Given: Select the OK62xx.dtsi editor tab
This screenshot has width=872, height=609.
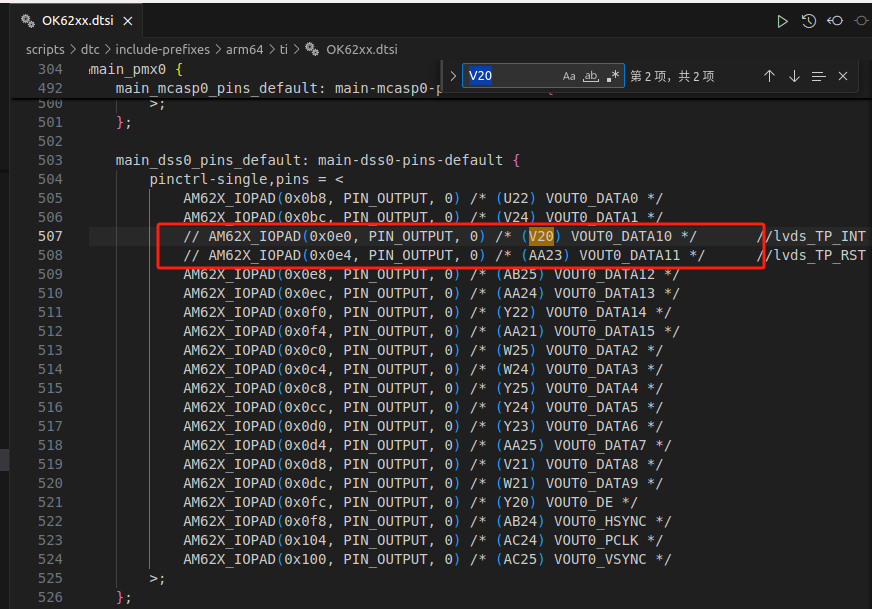Looking at the screenshot, I should pyautogui.click(x=80, y=19).
